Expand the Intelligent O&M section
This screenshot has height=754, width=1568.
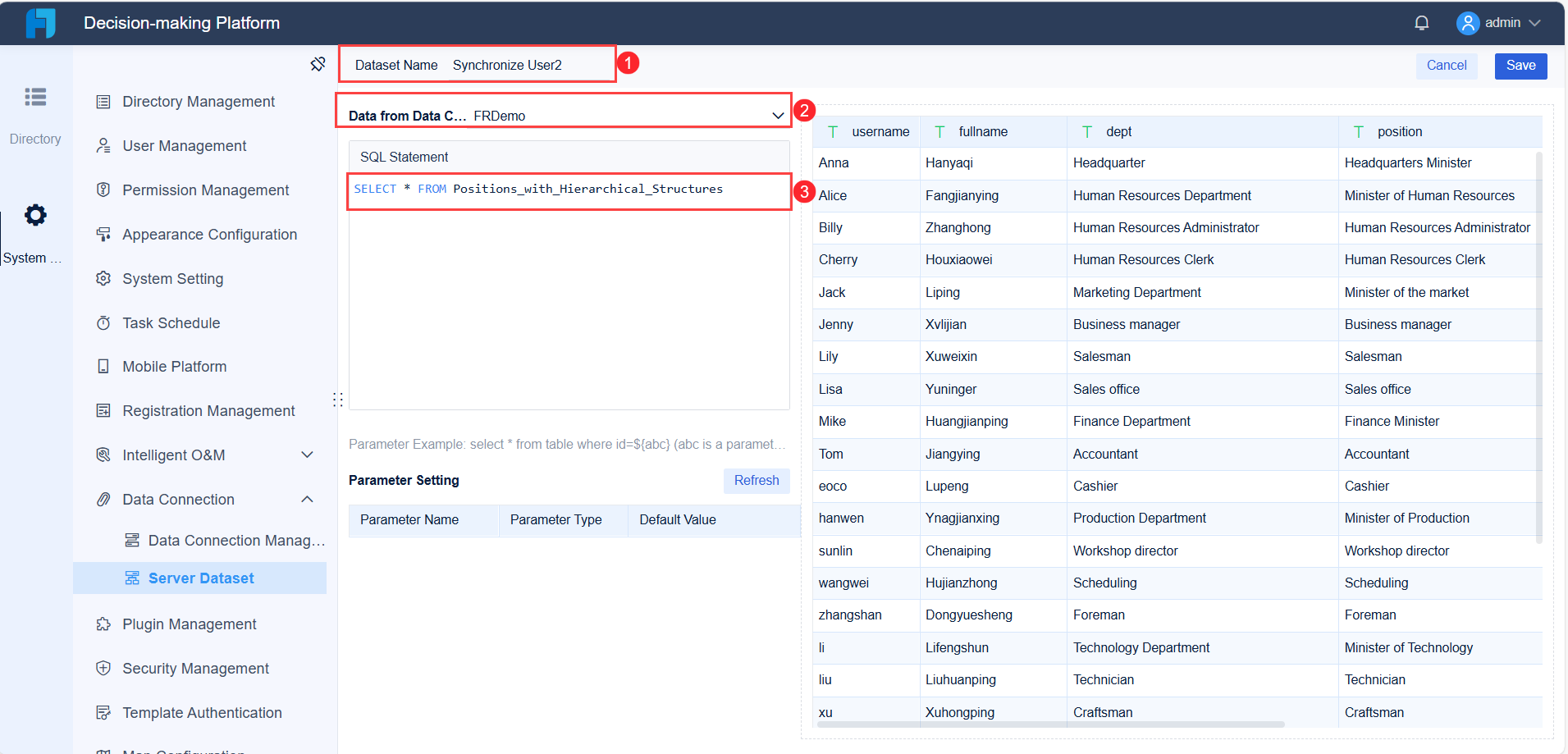(x=307, y=455)
